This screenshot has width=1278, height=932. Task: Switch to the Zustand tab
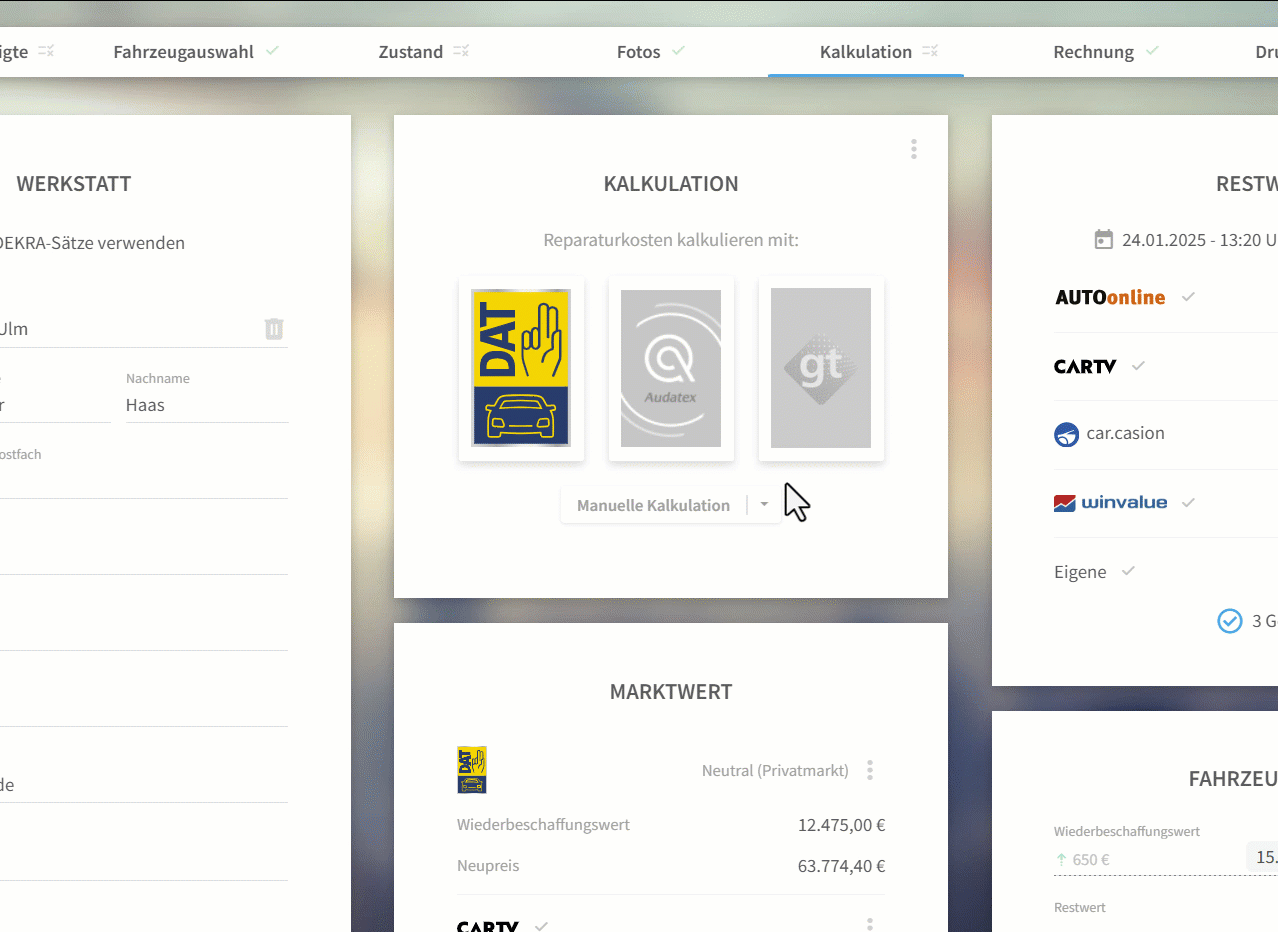[410, 52]
